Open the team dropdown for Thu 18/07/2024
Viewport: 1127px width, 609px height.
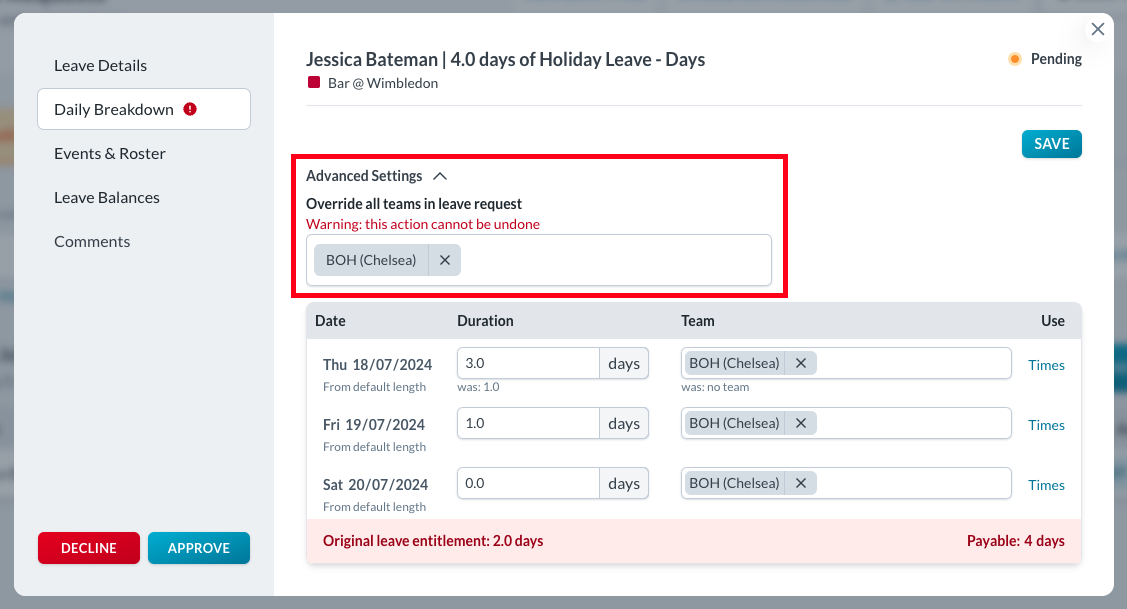[x=910, y=363]
